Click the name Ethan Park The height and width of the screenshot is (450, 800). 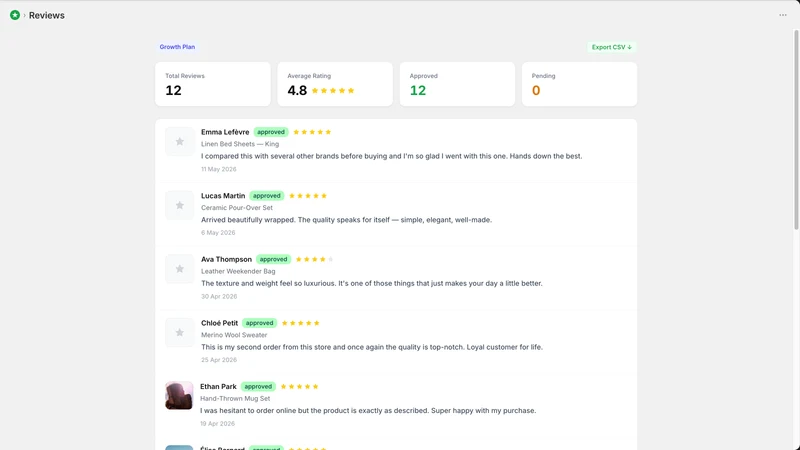[x=218, y=387]
